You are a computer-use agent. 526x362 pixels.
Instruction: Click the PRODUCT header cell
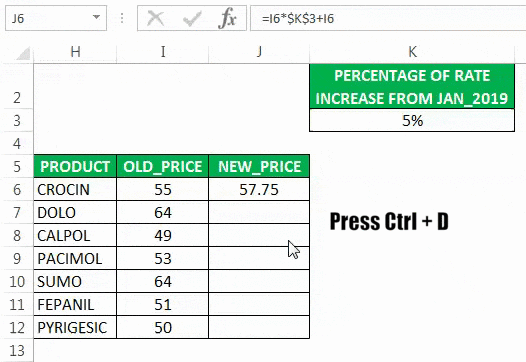coord(75,166)
